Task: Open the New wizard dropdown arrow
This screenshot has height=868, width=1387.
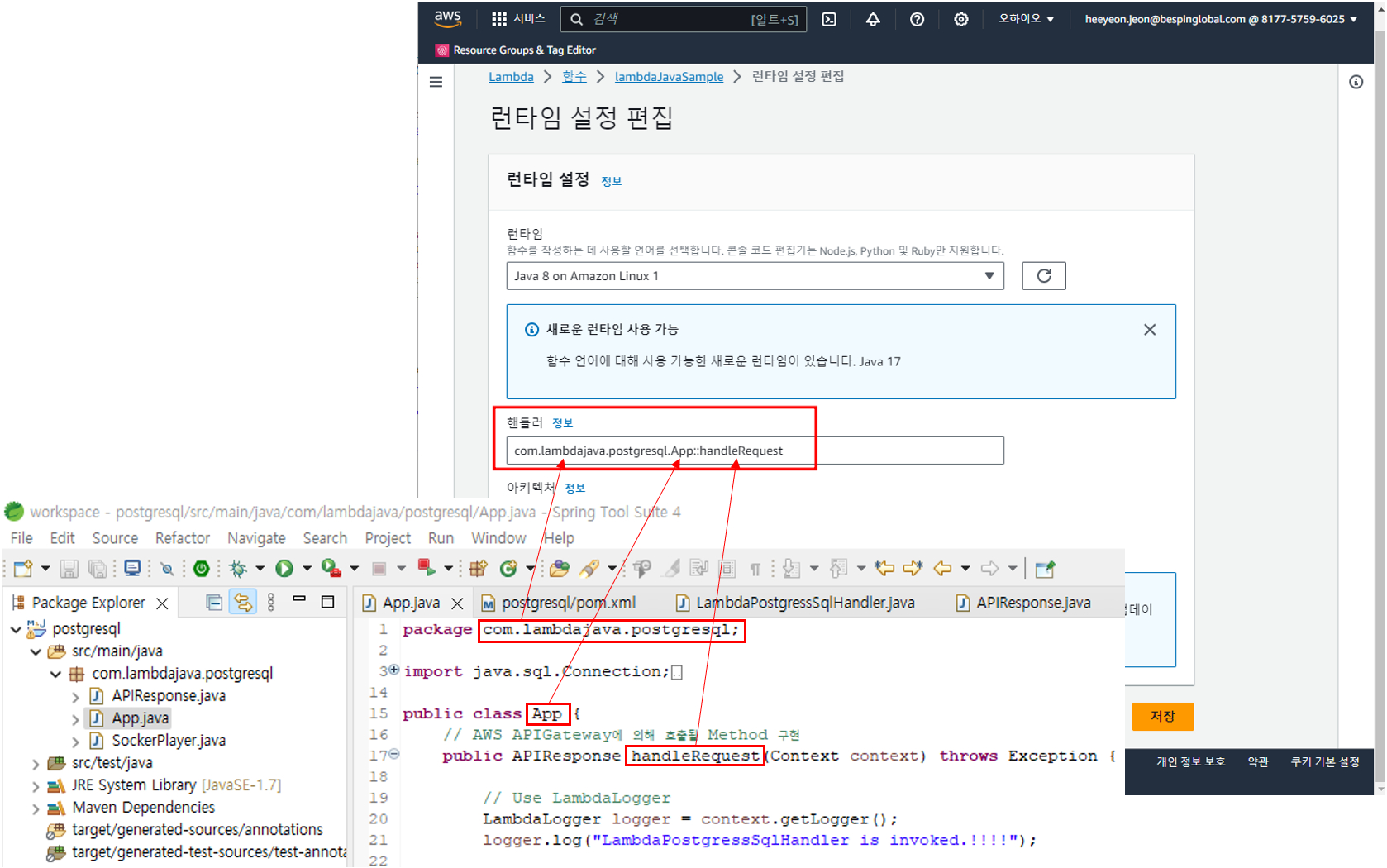Action: (45, 569)
